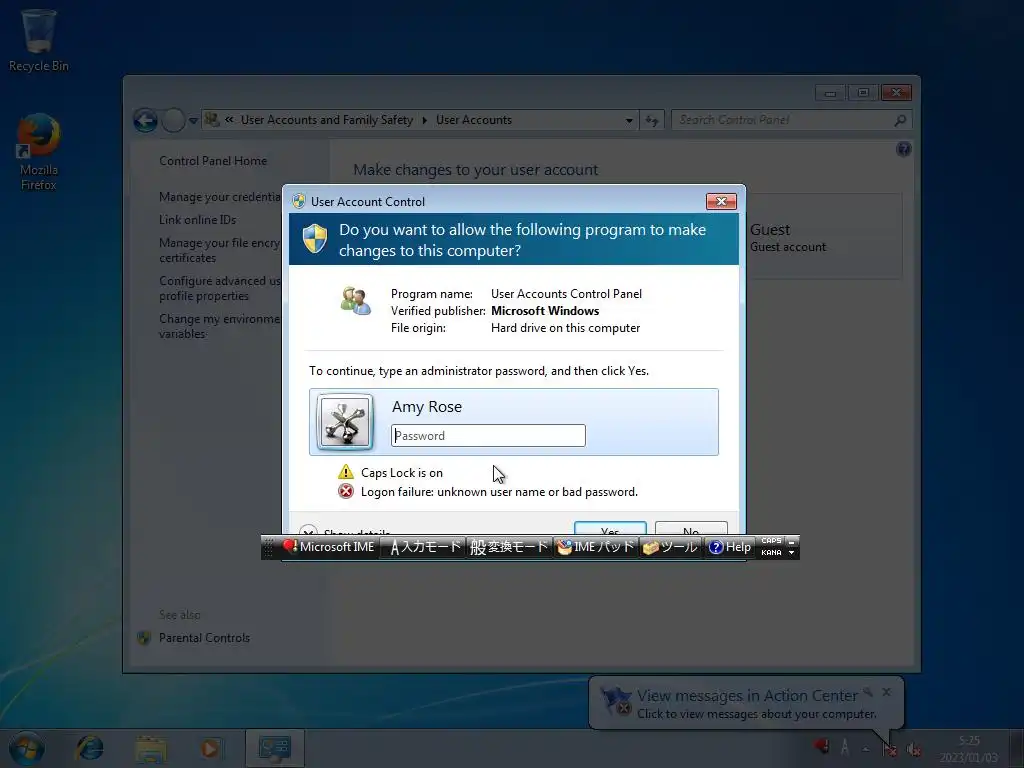
Task: Click the IME tray icon in taskbar
Action: [821, 745]
